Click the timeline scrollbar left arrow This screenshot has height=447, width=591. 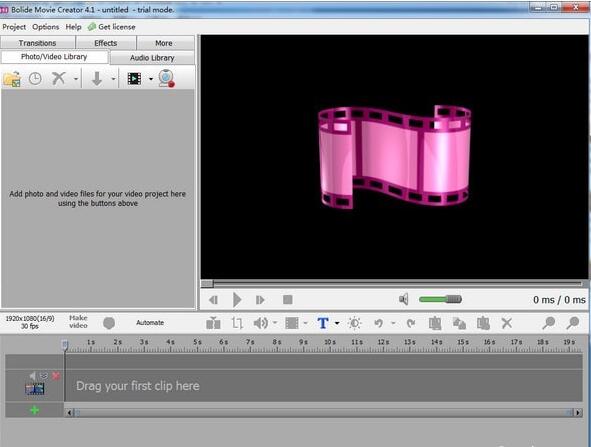click(x=69, y=413)
